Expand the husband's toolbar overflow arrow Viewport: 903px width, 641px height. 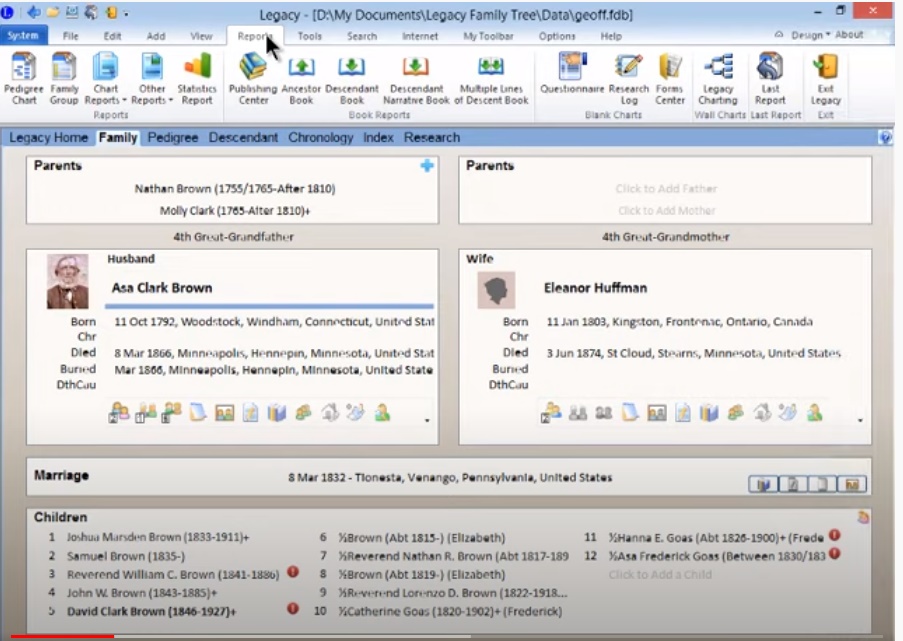(427, 420)
